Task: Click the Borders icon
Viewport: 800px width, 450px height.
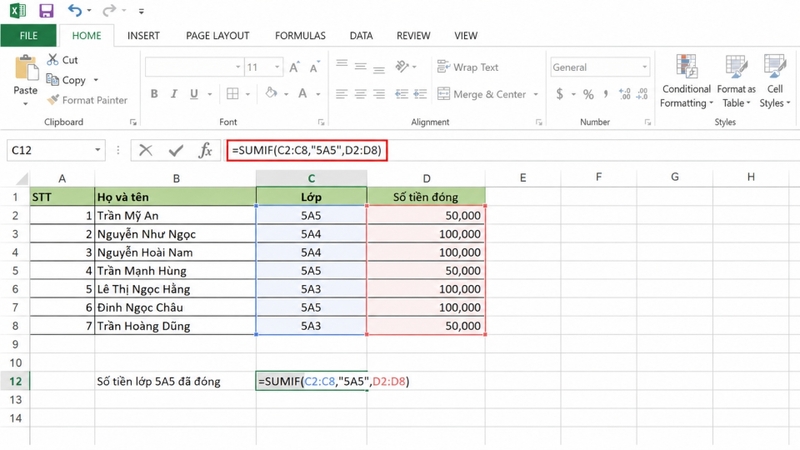Action: (x=233, y=93)
